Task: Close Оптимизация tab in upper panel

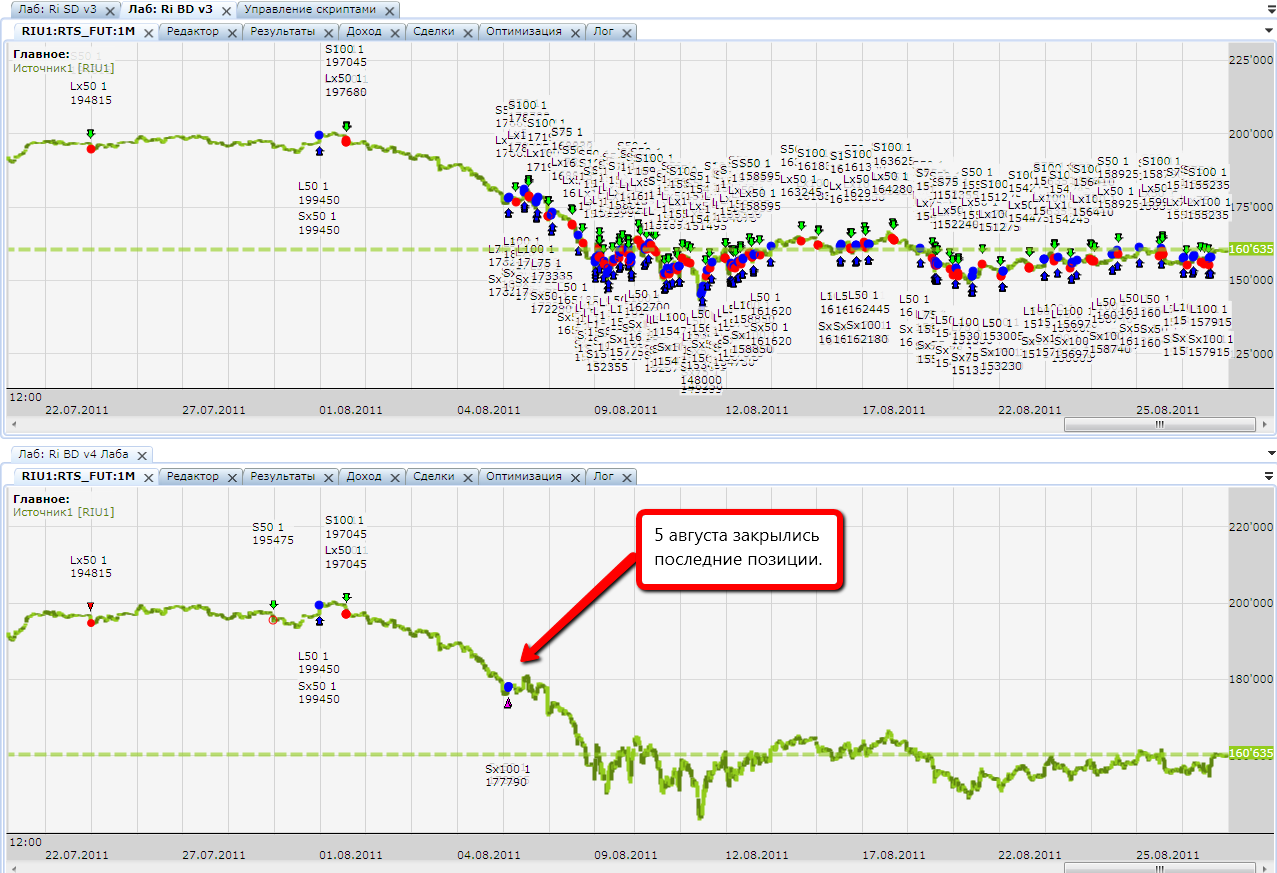Action: click(x=574, y=32)
